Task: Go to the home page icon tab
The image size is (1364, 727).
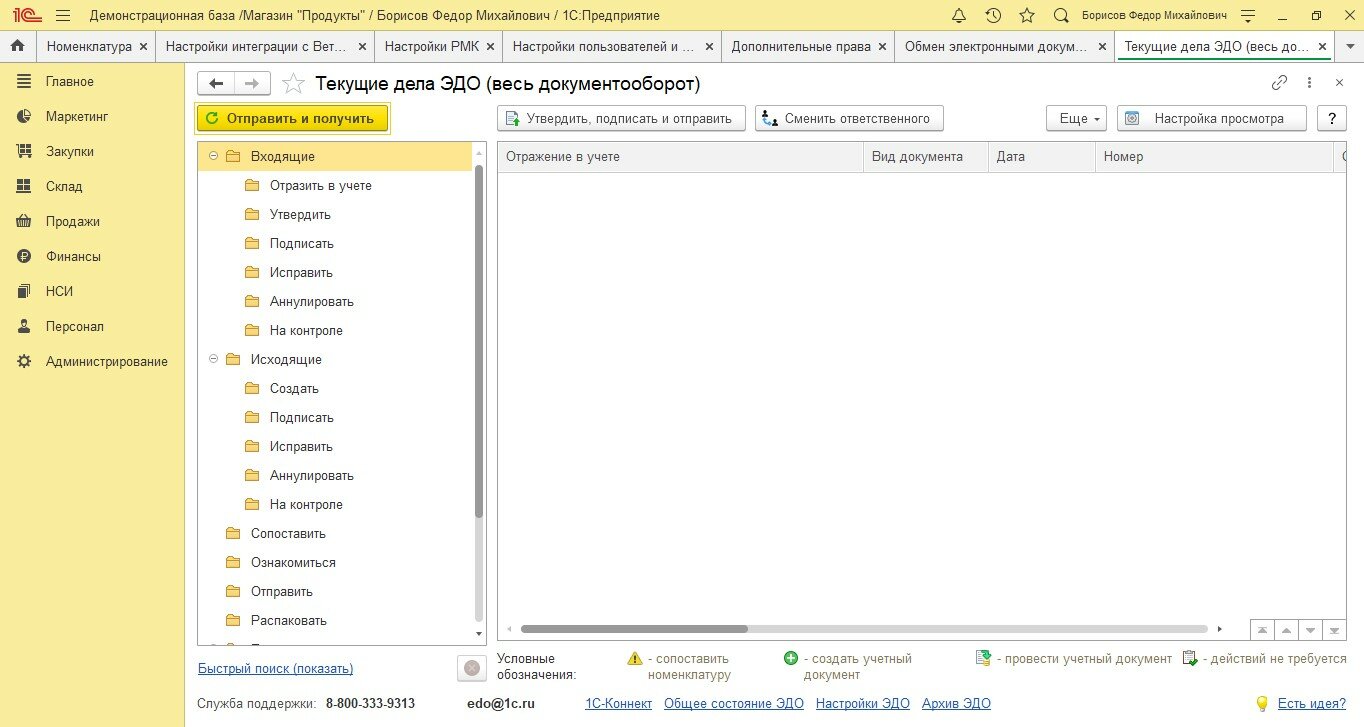Action: (17, 46)
